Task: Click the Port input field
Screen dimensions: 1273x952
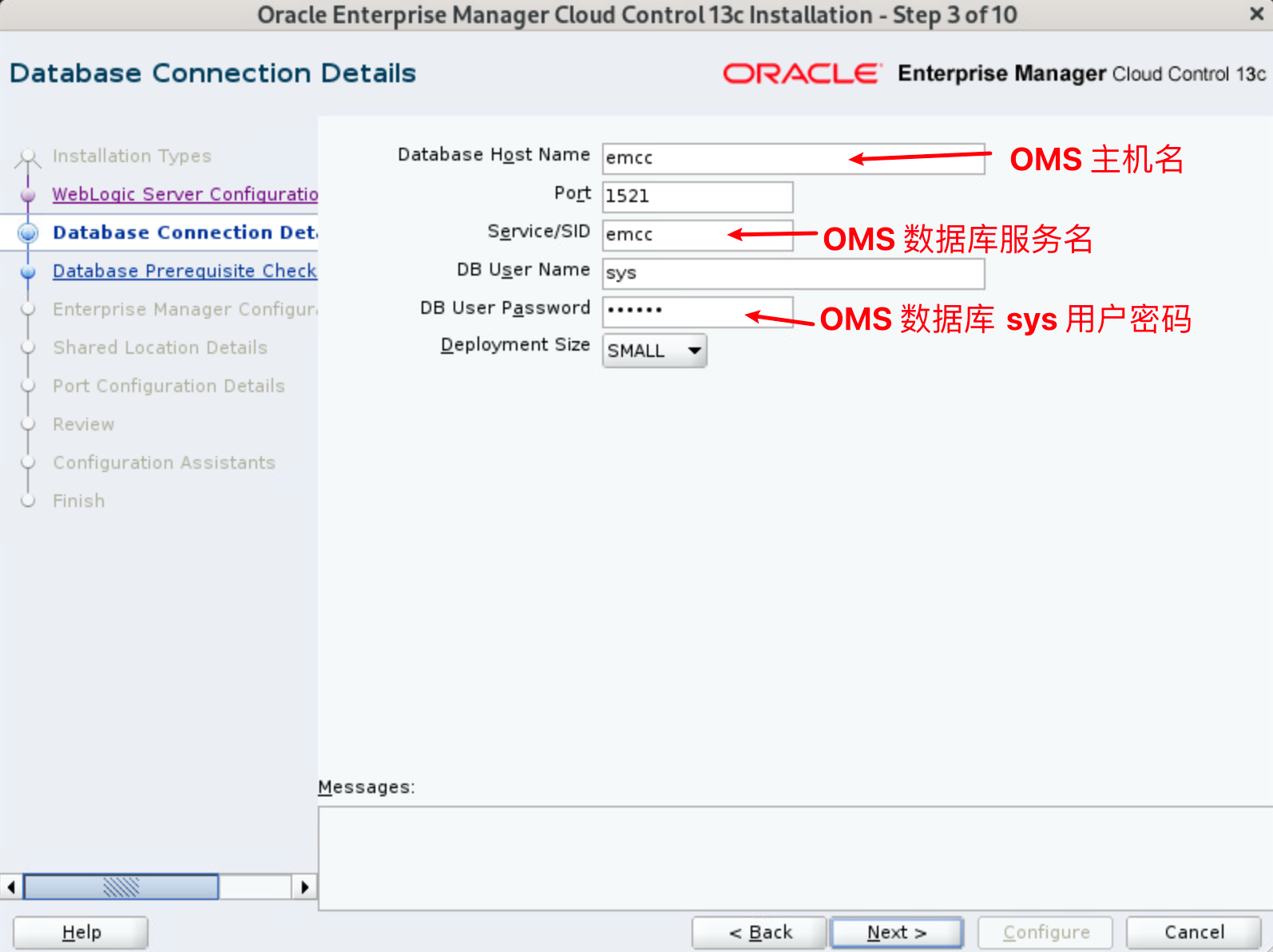Action: pyautogui.click(x=697, y=196)
